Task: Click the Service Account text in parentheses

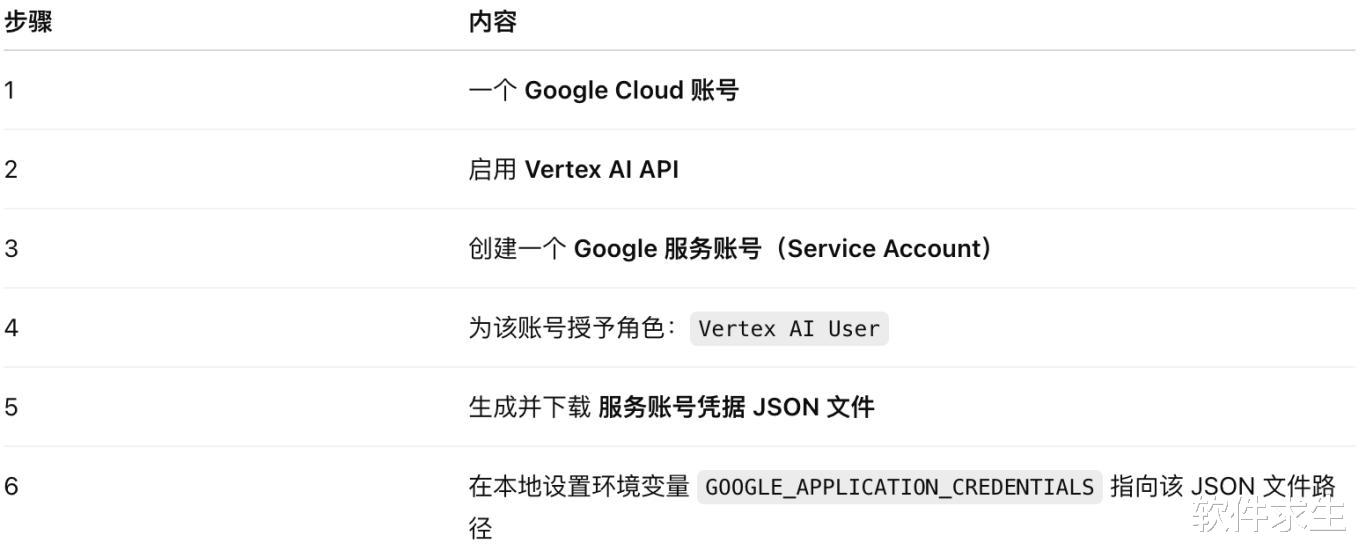Action: (884, 249)
